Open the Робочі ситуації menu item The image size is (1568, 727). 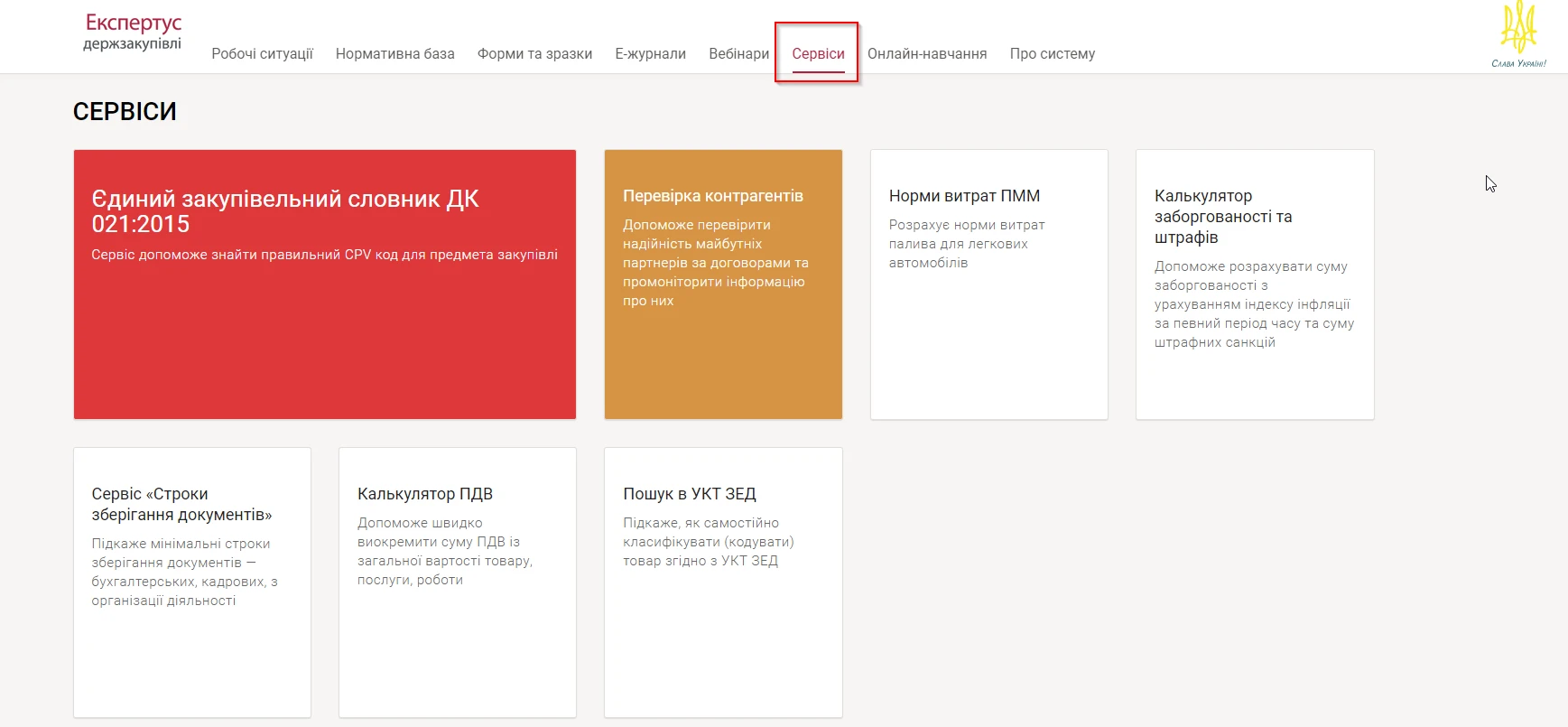[262, 54]
